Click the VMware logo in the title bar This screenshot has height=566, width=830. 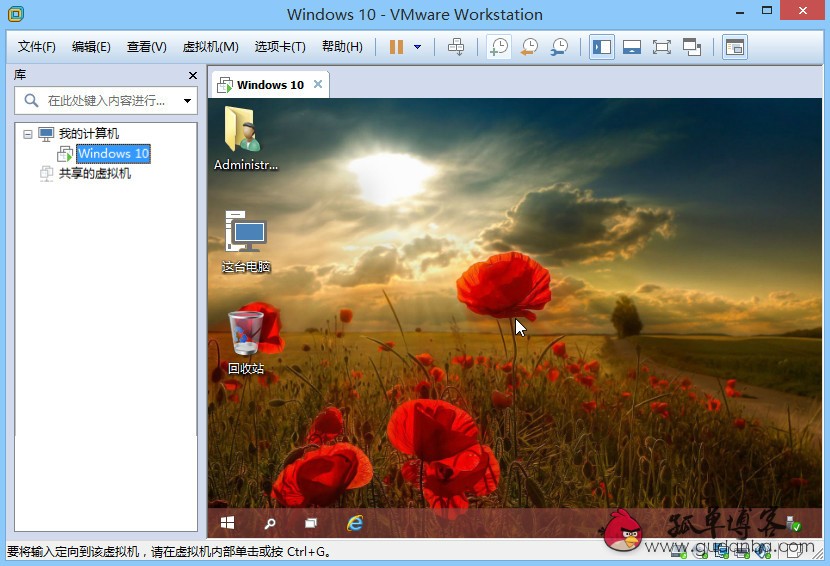tap(16, 14)
